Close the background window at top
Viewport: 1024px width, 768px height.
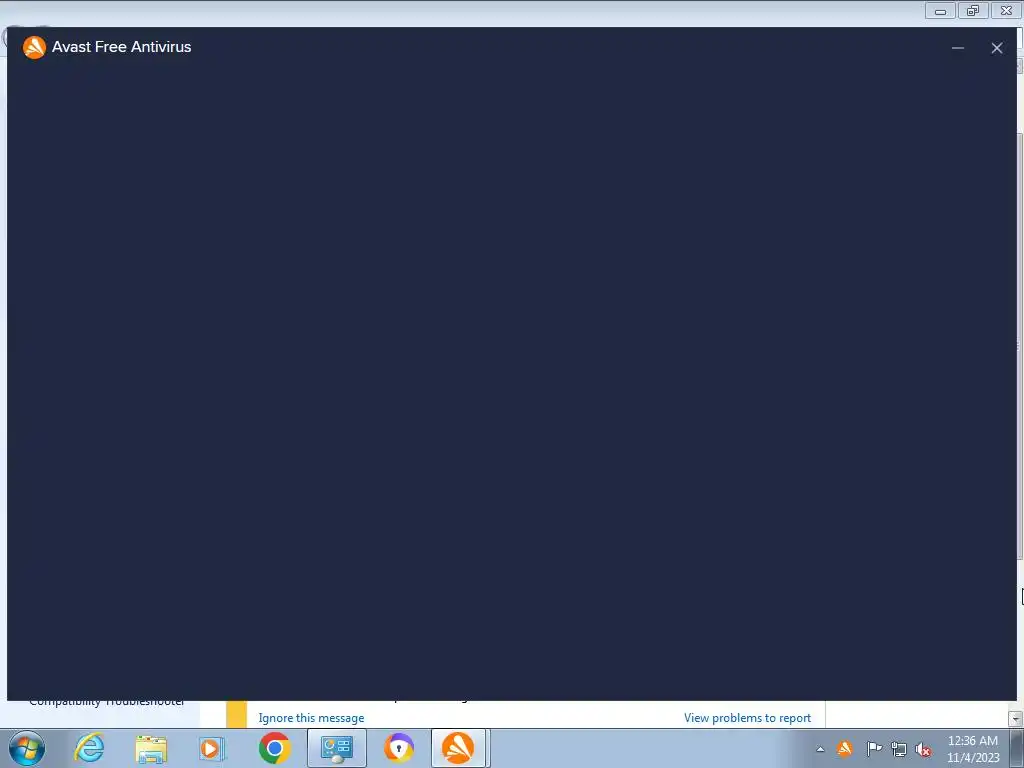[x=1006, y=10]
